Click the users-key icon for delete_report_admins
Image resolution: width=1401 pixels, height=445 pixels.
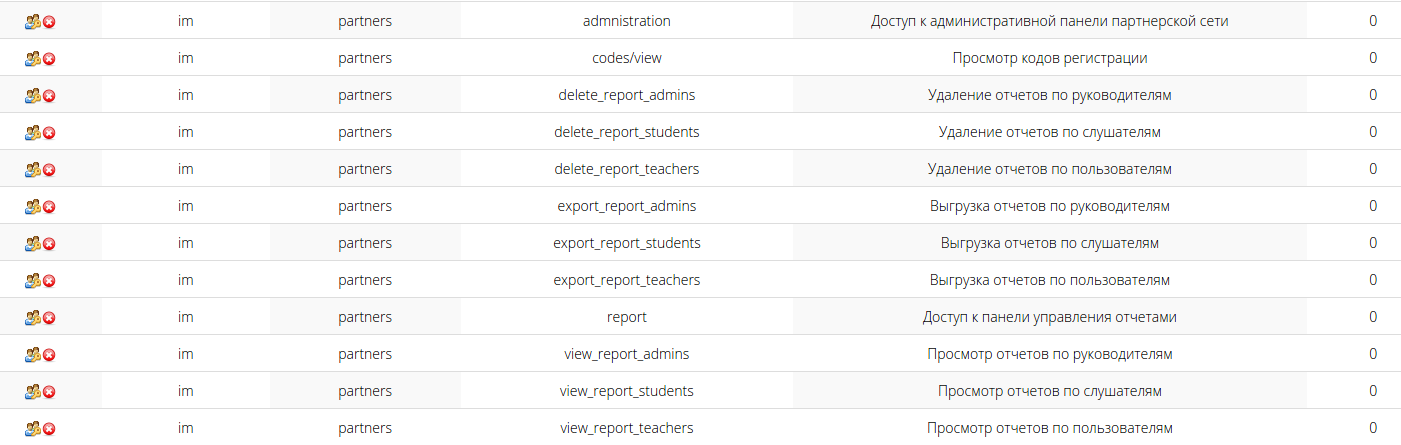pyautogui.click(x=32, y=95)
